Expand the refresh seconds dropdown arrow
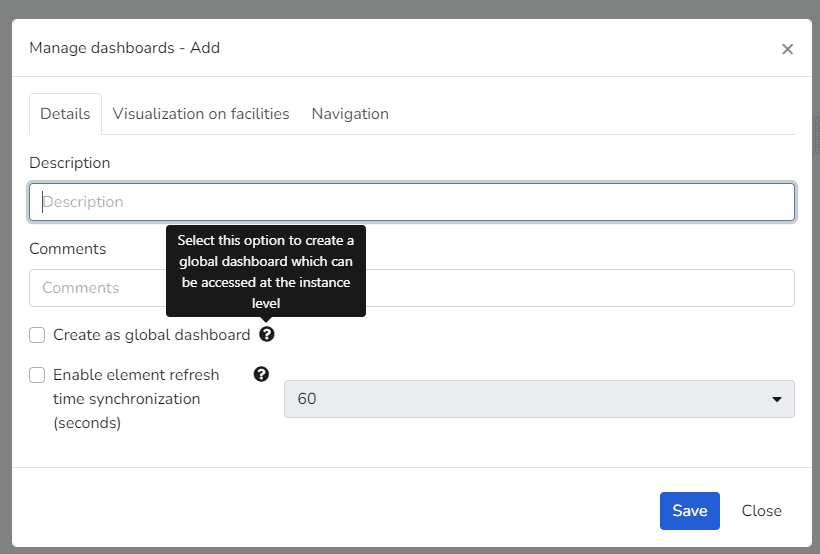This screenshot has height=554, width=820. coord(776,399)
